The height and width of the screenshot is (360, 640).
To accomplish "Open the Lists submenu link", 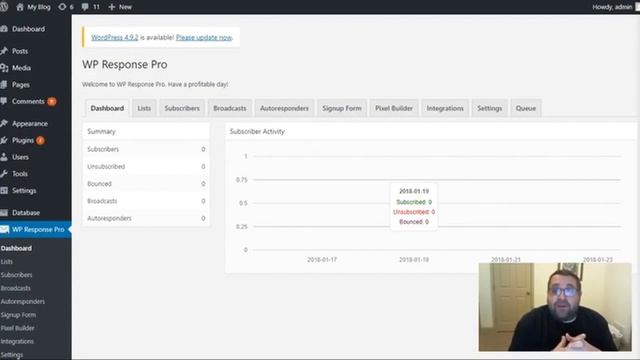I will tap(7, 262).
